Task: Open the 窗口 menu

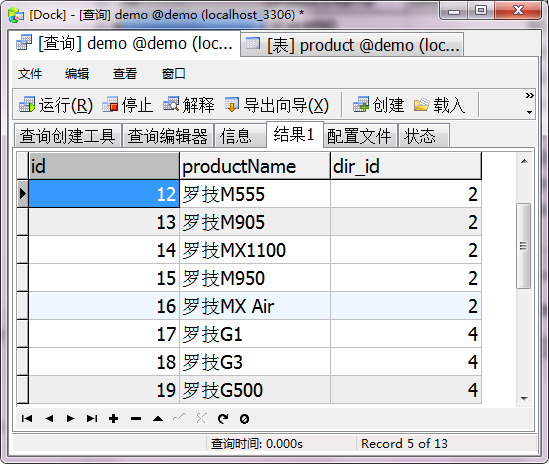Action: click(173, 74)
